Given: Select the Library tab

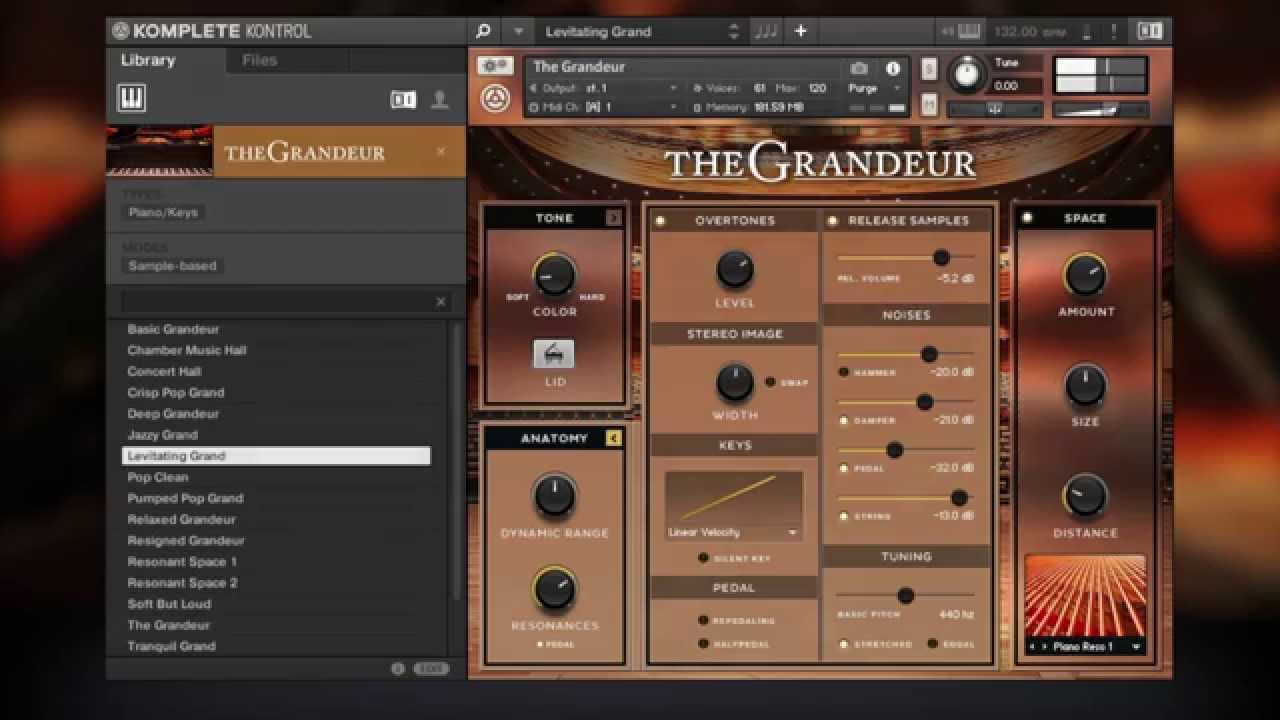Looking at the screenshot, I should tap(148, 60).
